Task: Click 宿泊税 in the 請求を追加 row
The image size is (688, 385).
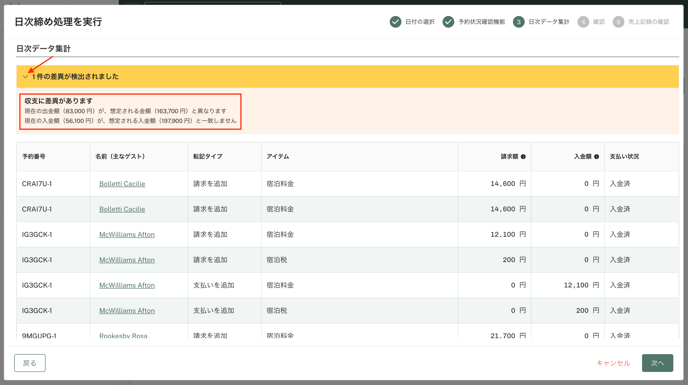Action: click(276, 260)
